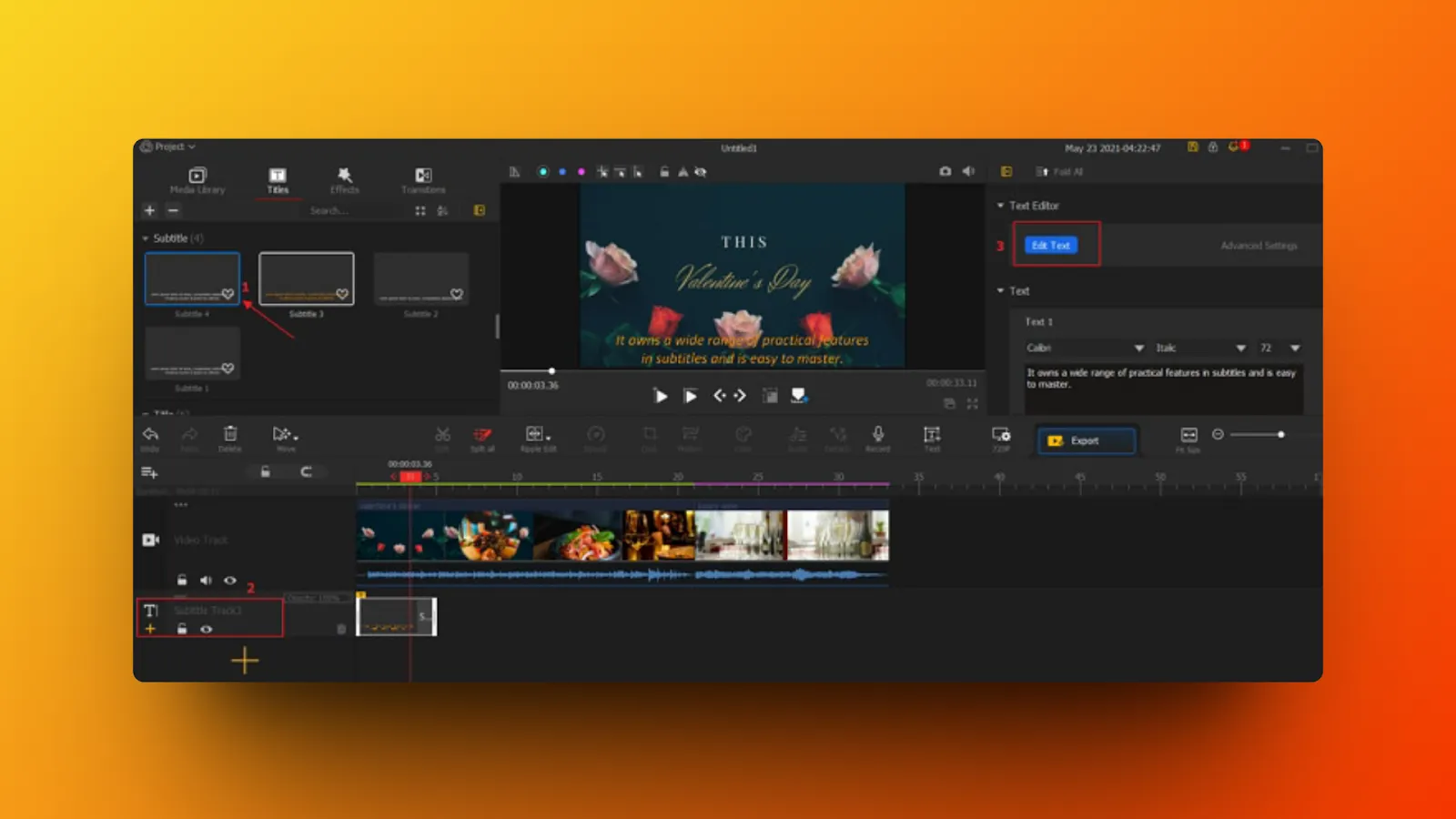Select the magenta marker color dot

[581, 171]
